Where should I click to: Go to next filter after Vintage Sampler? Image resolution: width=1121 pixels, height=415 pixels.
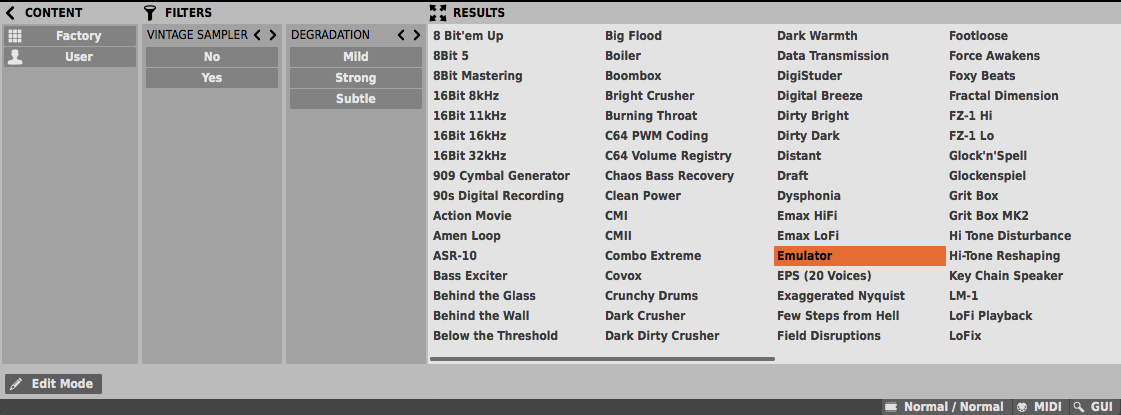coord(272,35)
